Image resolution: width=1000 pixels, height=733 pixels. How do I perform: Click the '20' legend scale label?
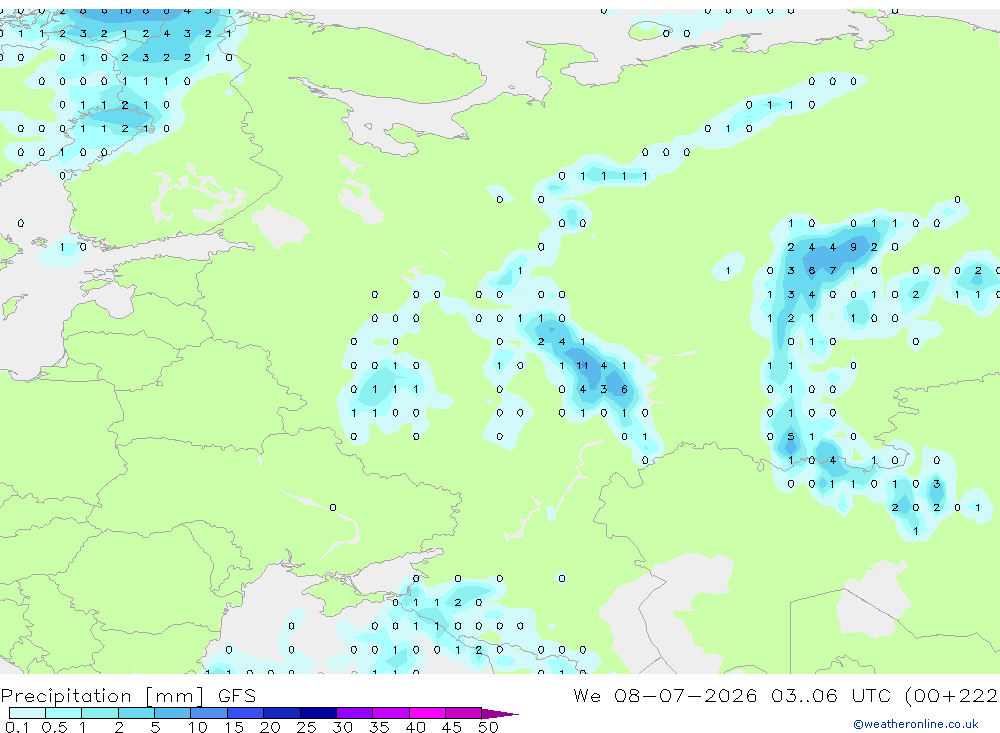(270, 727)
